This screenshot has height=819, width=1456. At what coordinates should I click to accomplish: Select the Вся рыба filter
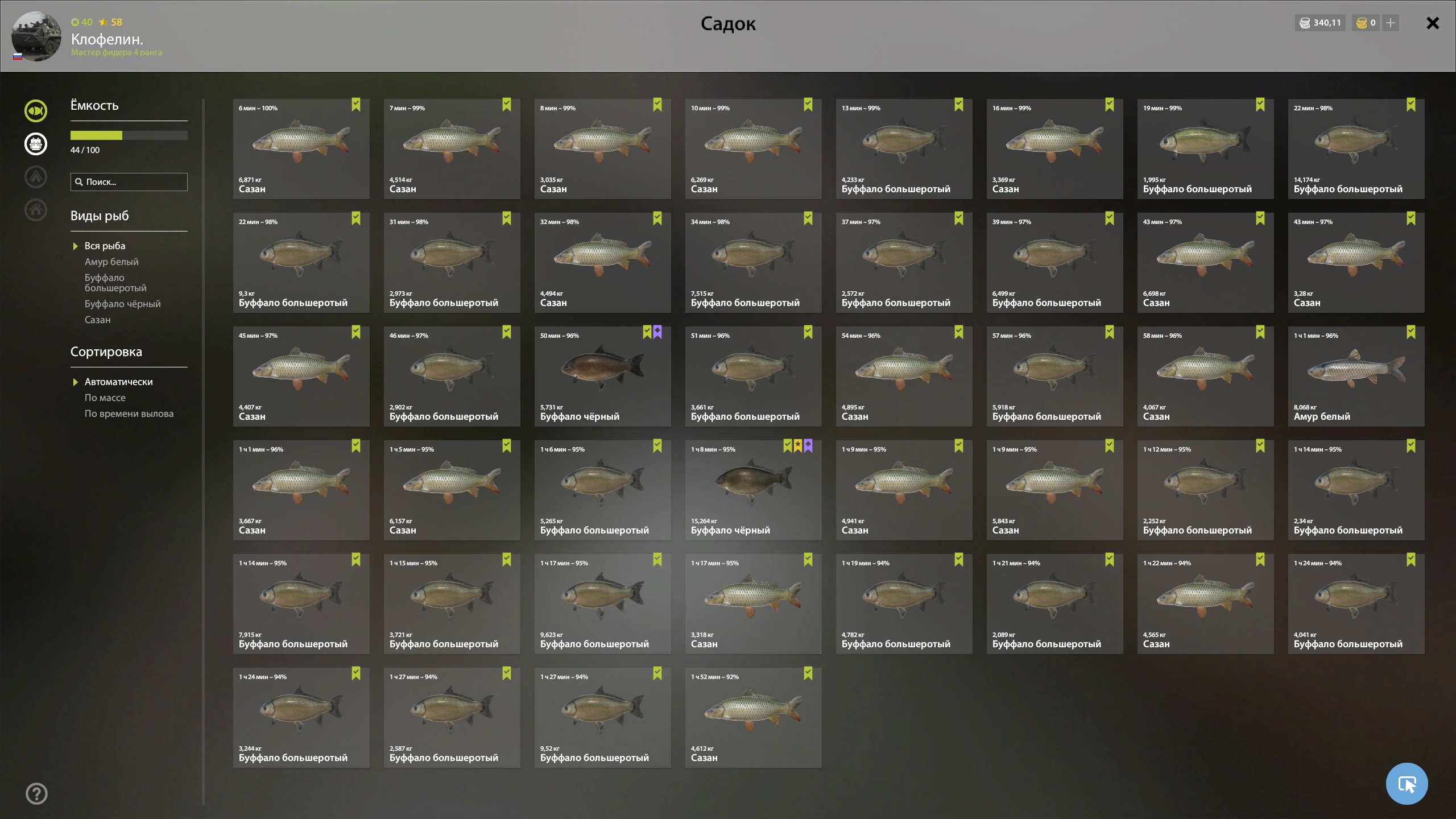pos(105,246)
